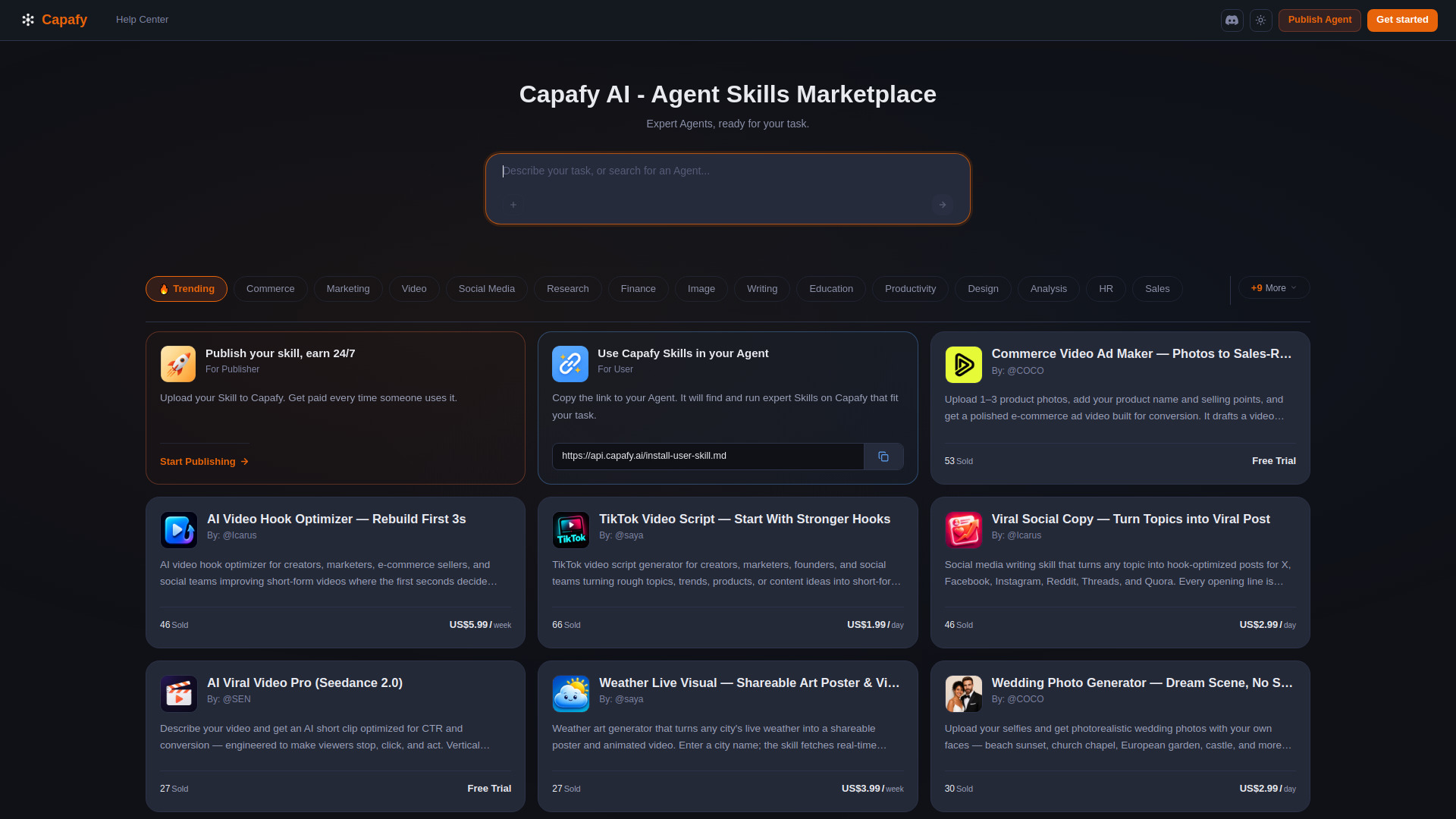
Task: Select the Finance category tab
Action: (639, 289)
